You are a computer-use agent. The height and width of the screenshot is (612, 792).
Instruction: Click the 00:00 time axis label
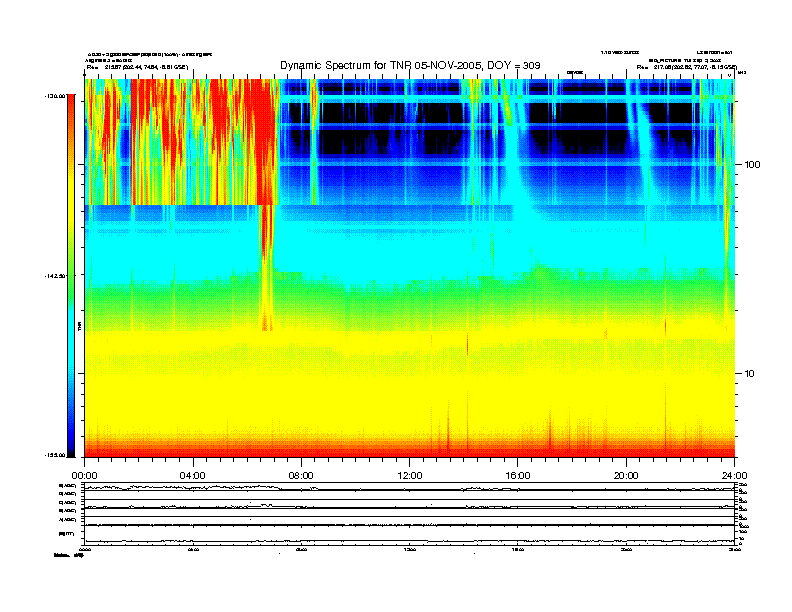click(84, 476)
